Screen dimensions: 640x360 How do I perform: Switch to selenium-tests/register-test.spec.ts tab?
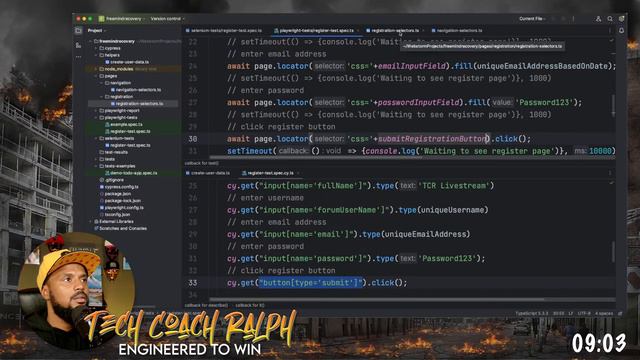click(224, 31)
